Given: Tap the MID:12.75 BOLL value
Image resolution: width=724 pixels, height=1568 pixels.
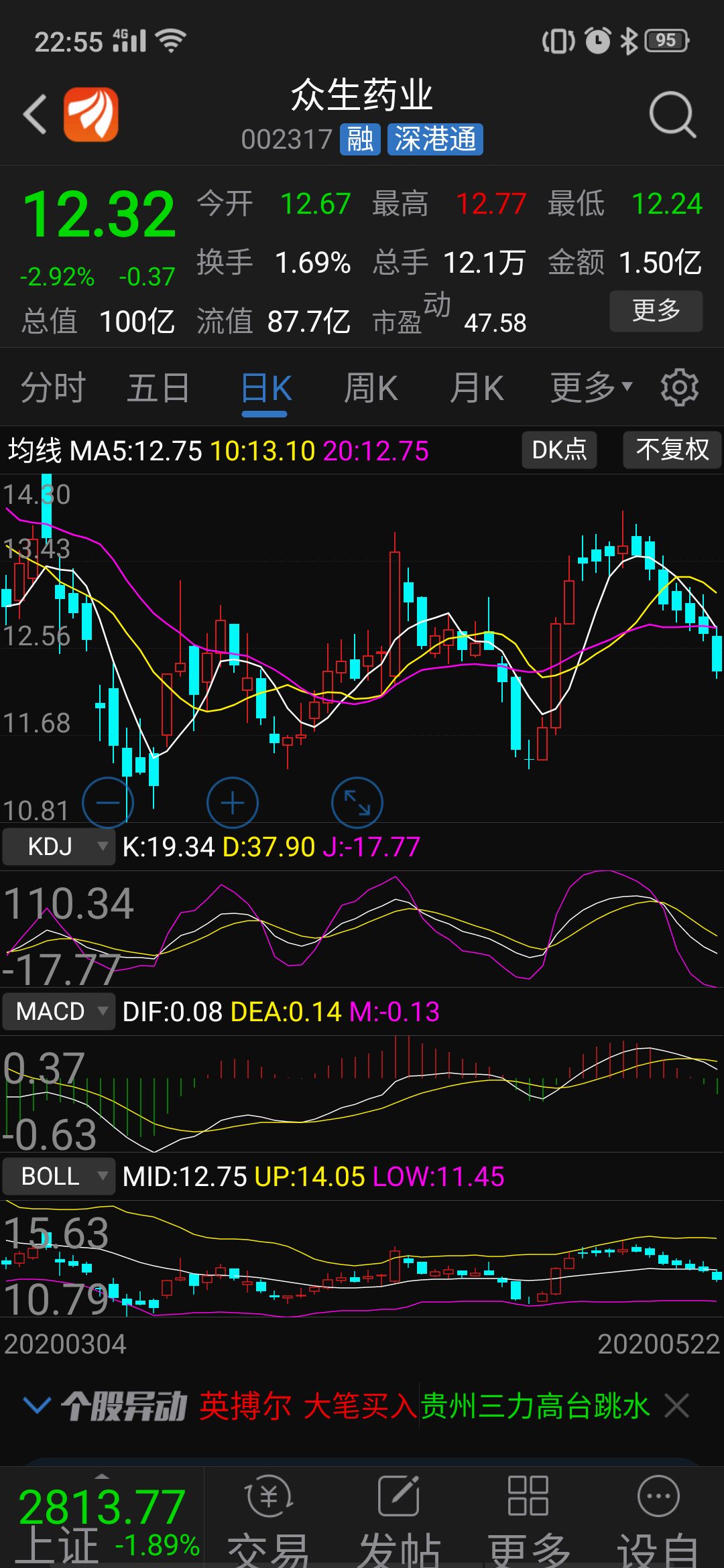Looking at the screenshot, I should click(185, 1177).
